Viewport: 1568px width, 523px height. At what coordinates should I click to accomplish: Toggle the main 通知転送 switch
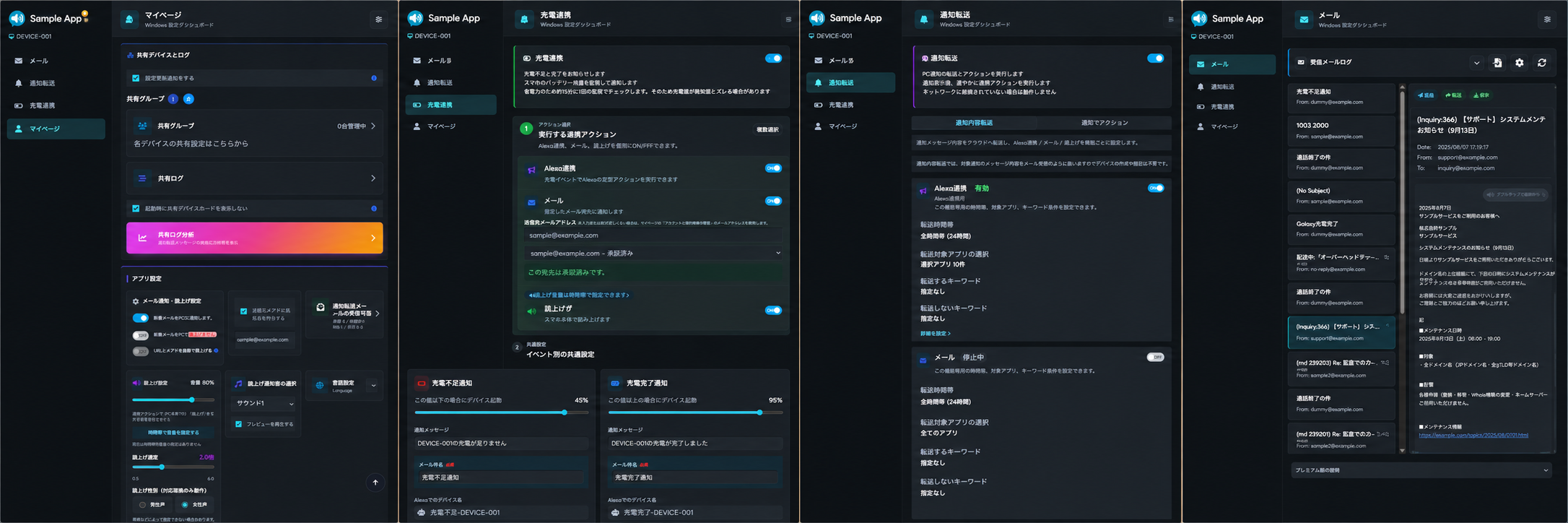[x=1155, y=59]
